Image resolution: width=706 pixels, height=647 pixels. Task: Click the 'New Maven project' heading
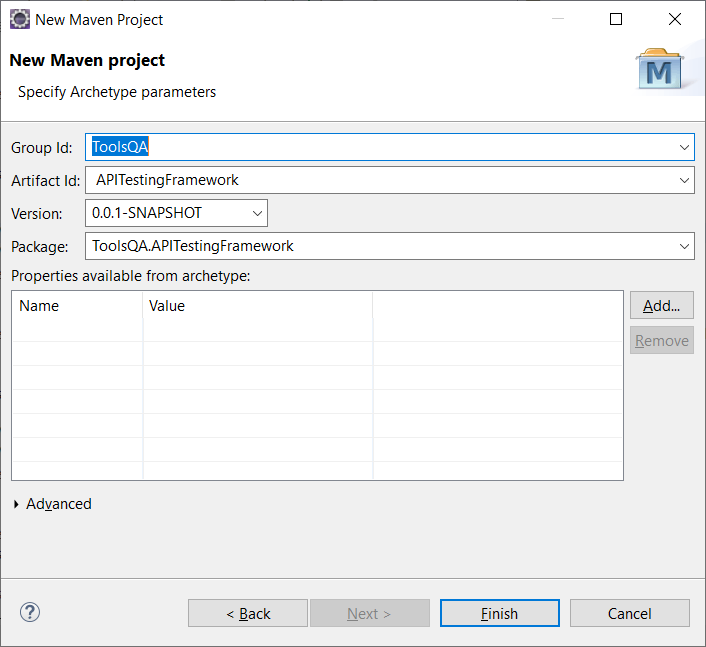pyautogui.click(x=87, y=60)
